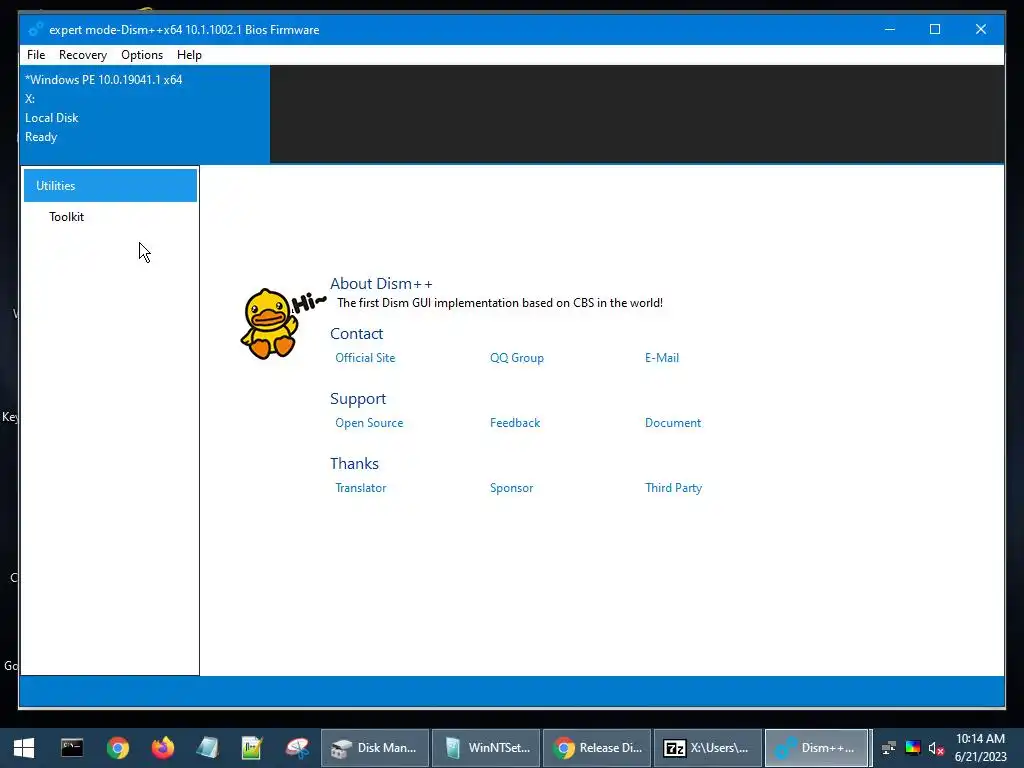Open the Feedback link
This screenshot has height=768, width=1024.
tap(515, 423)
